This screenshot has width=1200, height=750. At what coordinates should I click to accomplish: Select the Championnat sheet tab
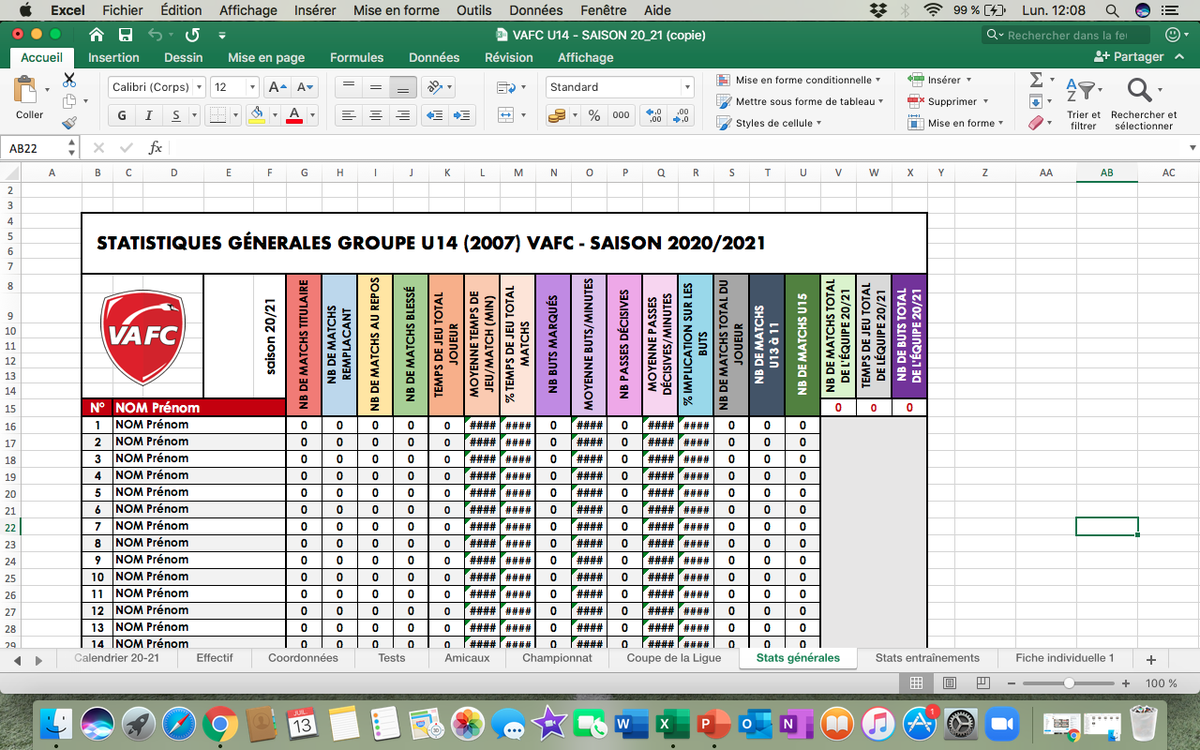[x=557, y=658]
